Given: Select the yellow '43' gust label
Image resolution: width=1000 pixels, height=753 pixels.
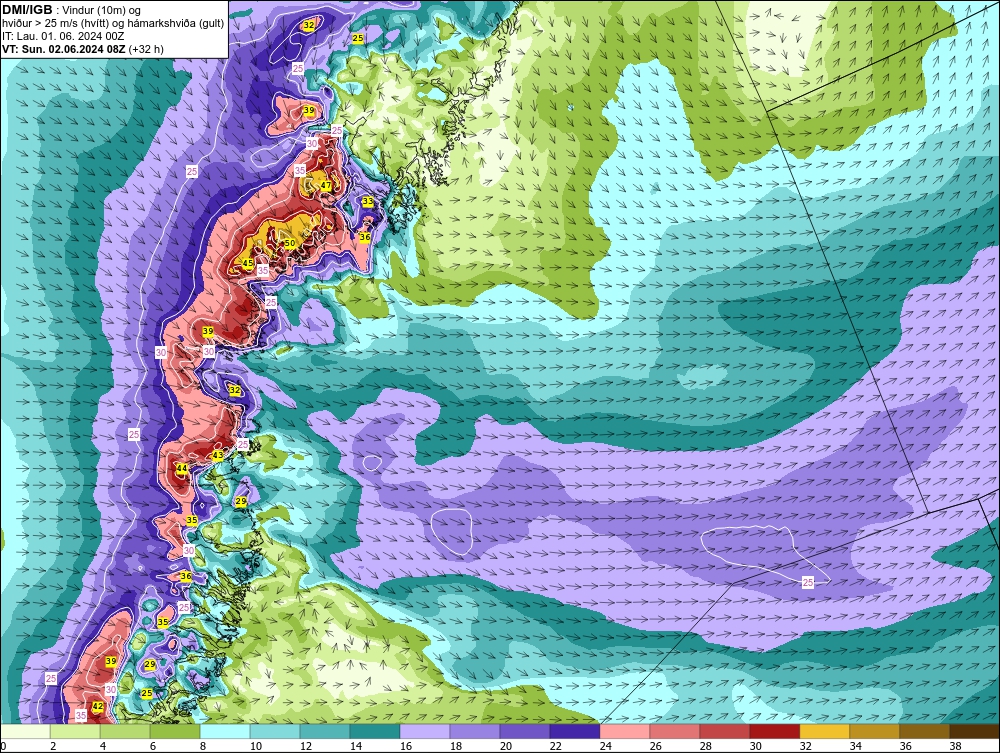Looking at the screenshot, I should coord(217,455).
